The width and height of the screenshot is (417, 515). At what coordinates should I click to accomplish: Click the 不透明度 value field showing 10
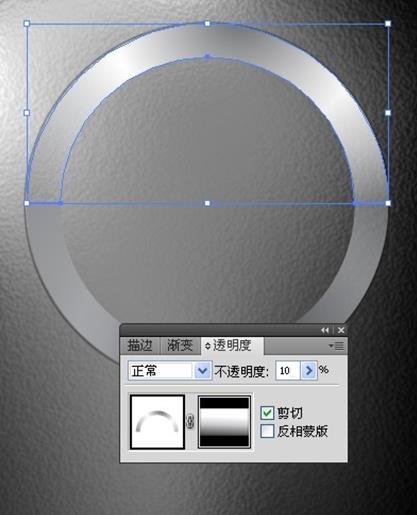pyautogui.click(x=288, y=370)
